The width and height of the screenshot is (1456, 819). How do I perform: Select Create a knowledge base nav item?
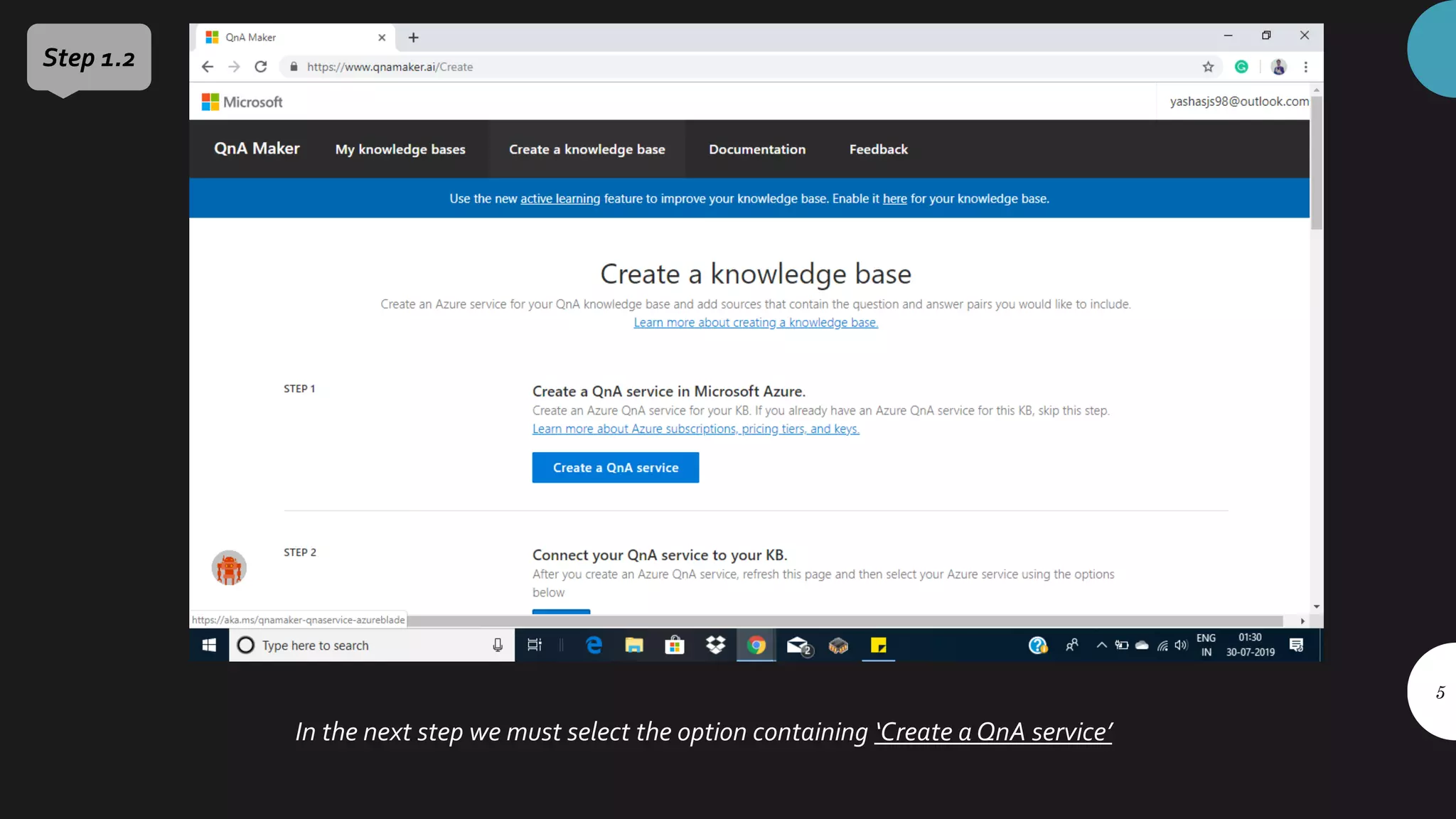pos(587,149)
